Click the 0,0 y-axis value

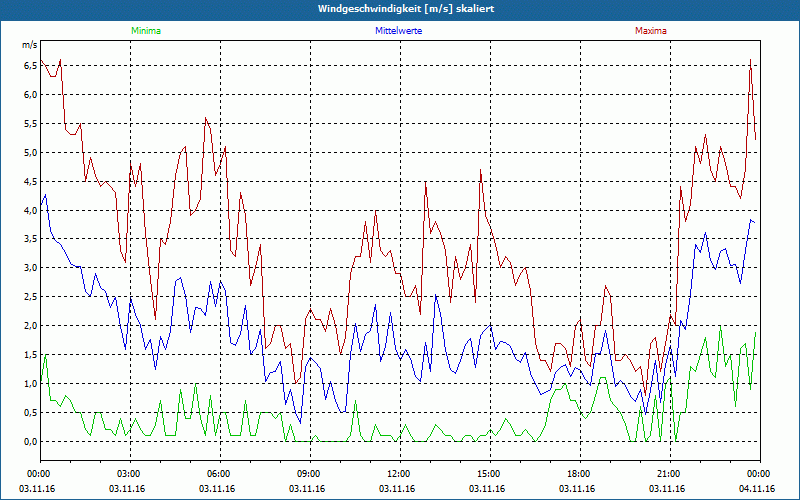point(30,442)
